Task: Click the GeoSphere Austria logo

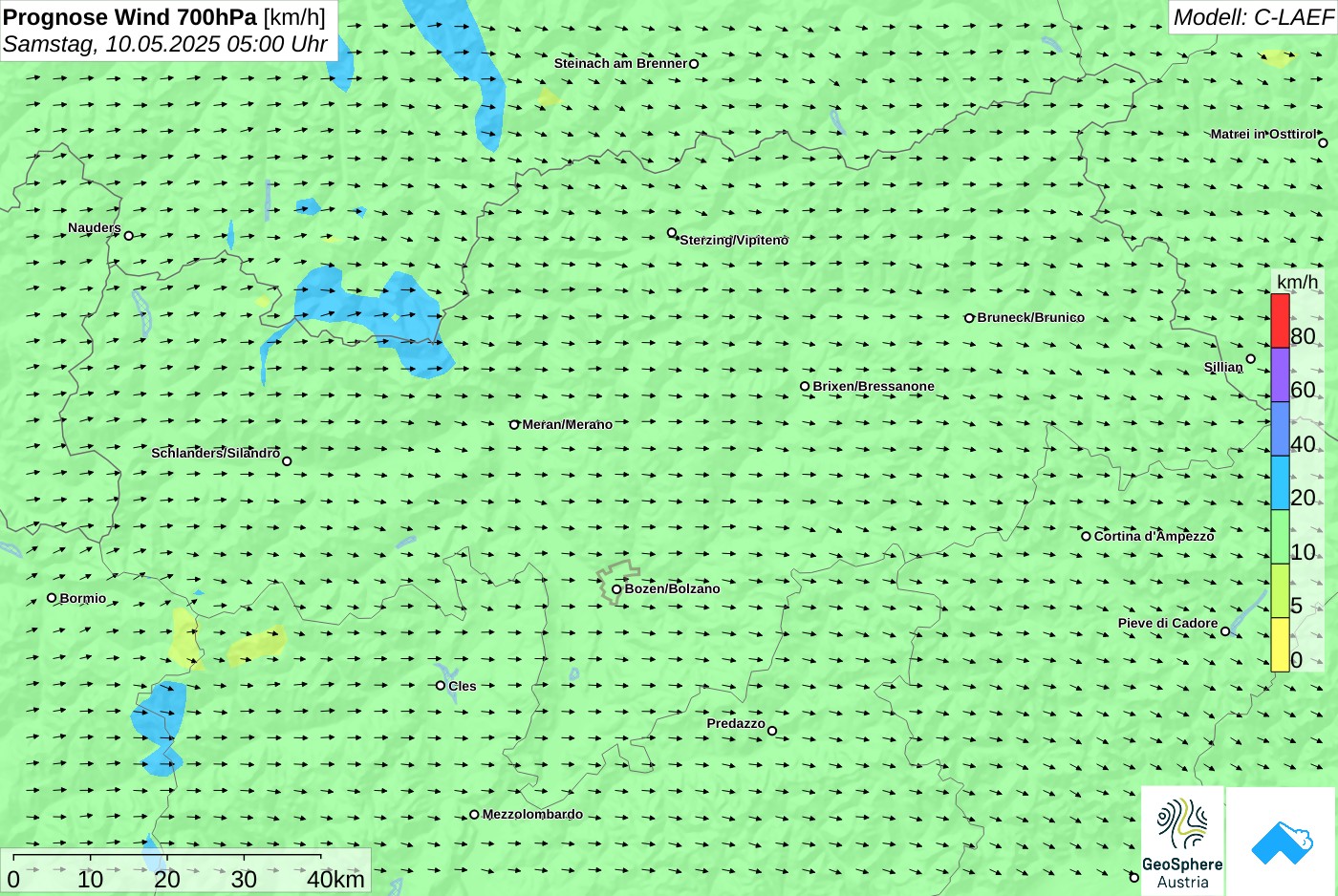Action: (x=1182, y=842)
